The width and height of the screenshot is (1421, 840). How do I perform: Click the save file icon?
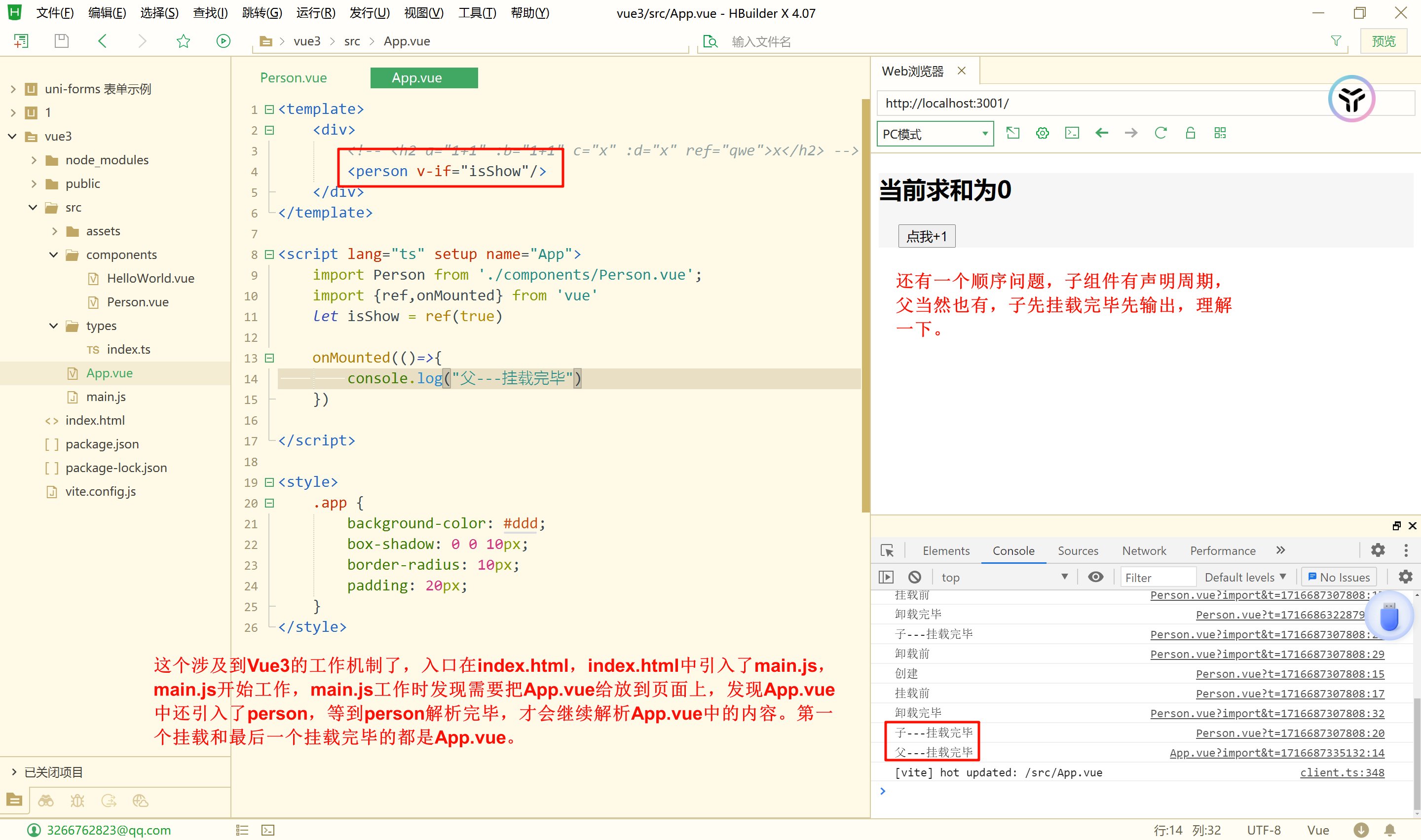click(61, 41)
